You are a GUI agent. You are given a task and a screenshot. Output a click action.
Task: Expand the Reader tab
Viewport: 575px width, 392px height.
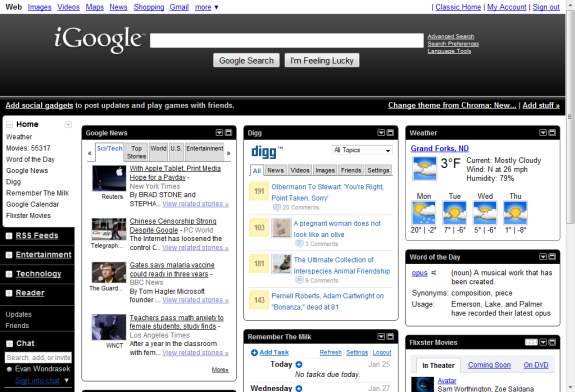point(9,293)
